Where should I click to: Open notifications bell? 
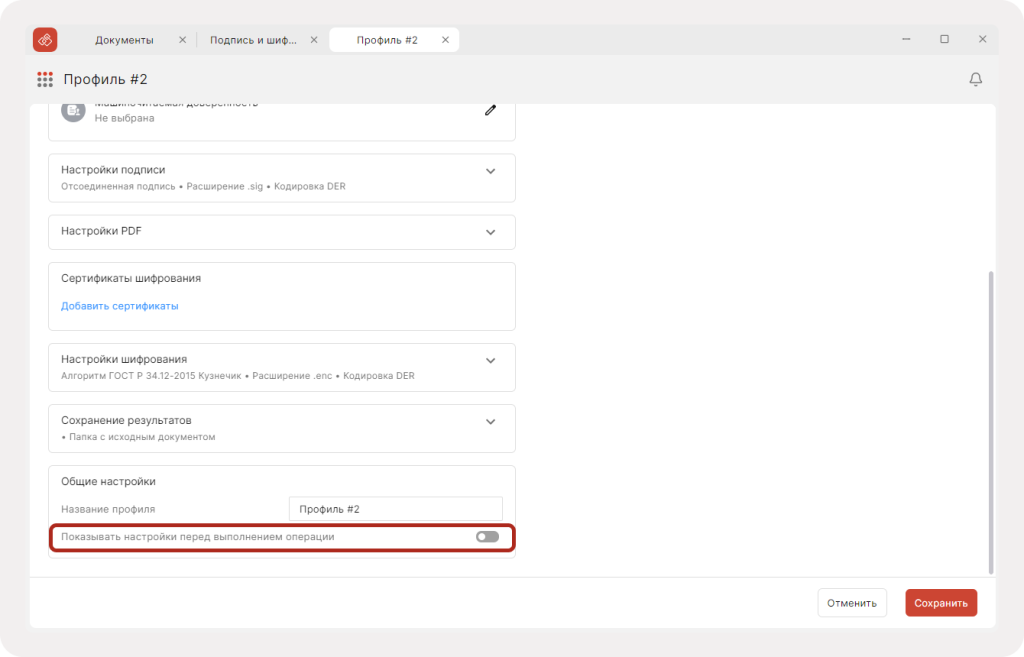(x=975, y=80)
